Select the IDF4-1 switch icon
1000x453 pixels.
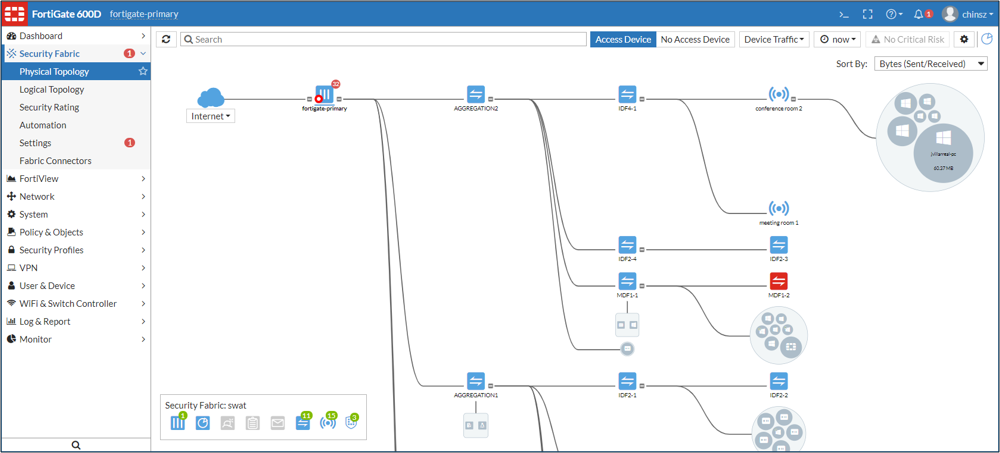(628, 94)
